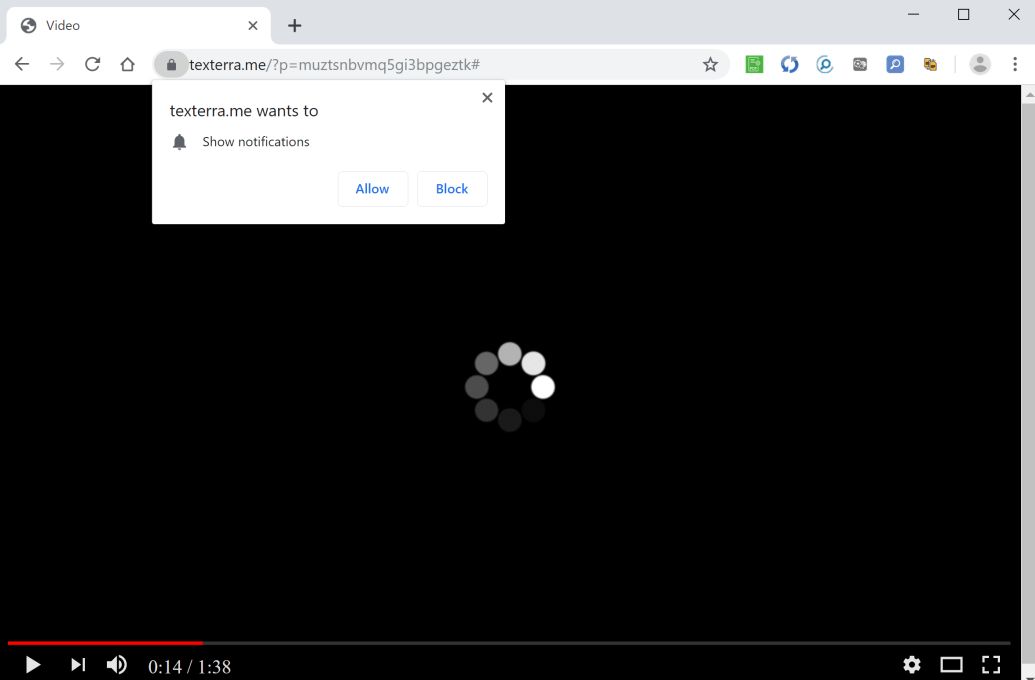Block notifications from texterra.me
Viewport: 1035px width, 680px height.
pos(452,189)
